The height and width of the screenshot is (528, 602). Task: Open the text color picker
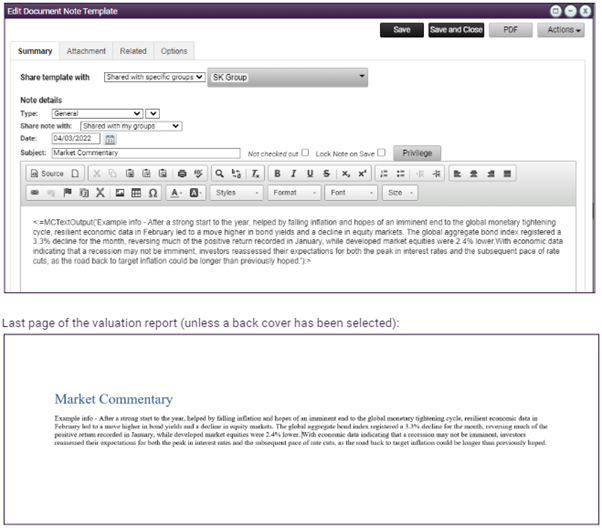click(176, 192)
